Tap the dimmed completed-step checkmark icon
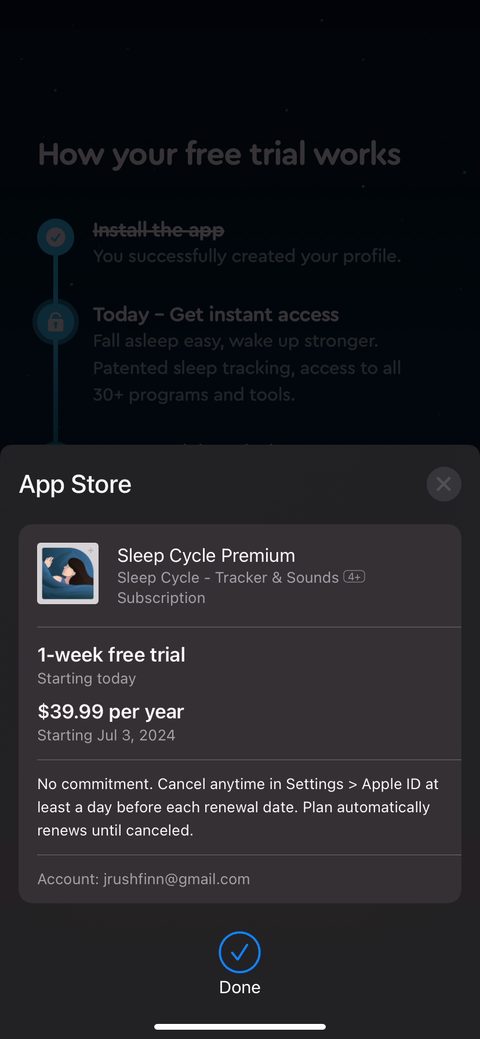This screenshot has width=480, height=1039. coord(56,237)
